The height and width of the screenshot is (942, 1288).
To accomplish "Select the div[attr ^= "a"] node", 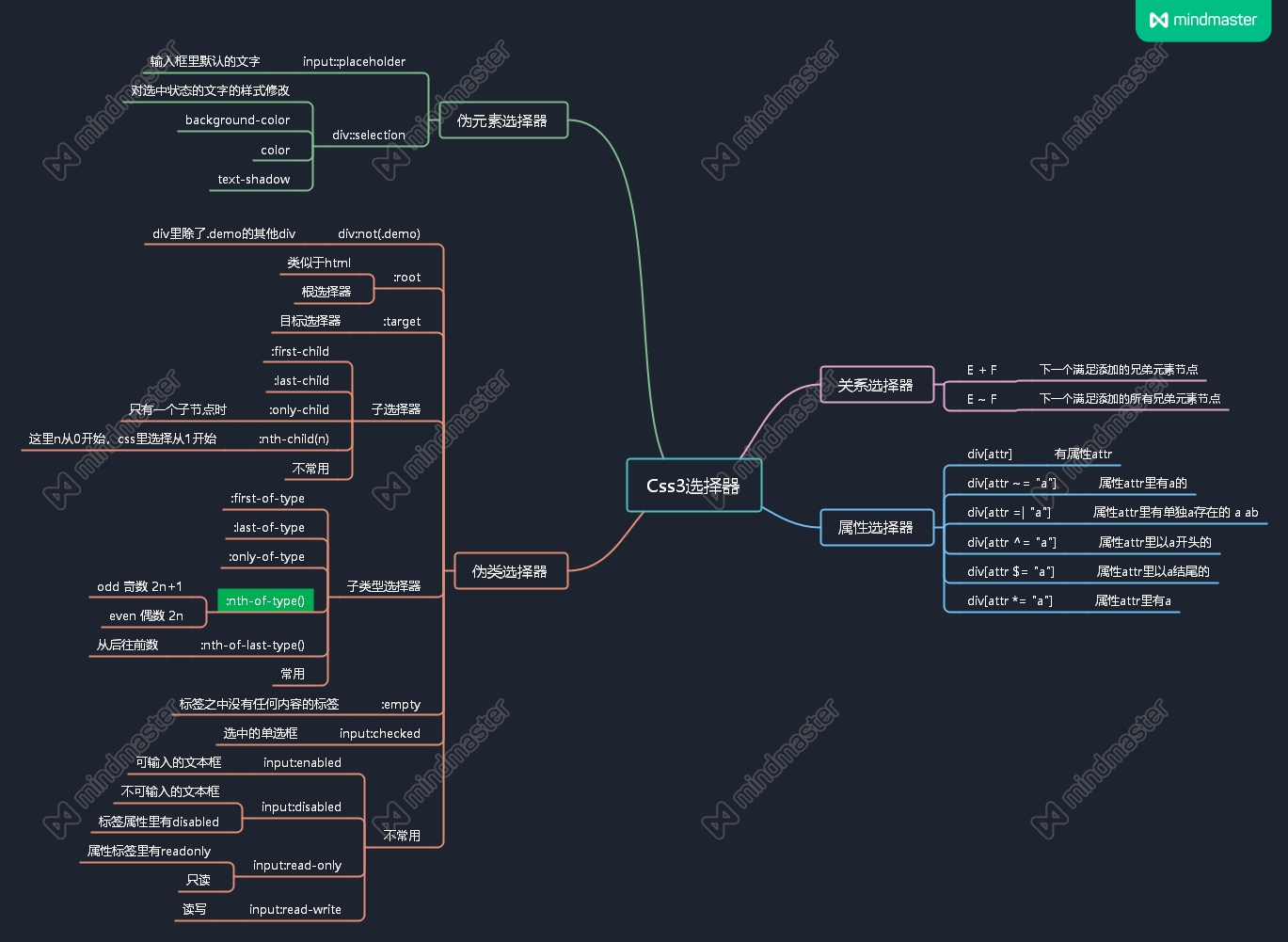I will point(1012,543).
